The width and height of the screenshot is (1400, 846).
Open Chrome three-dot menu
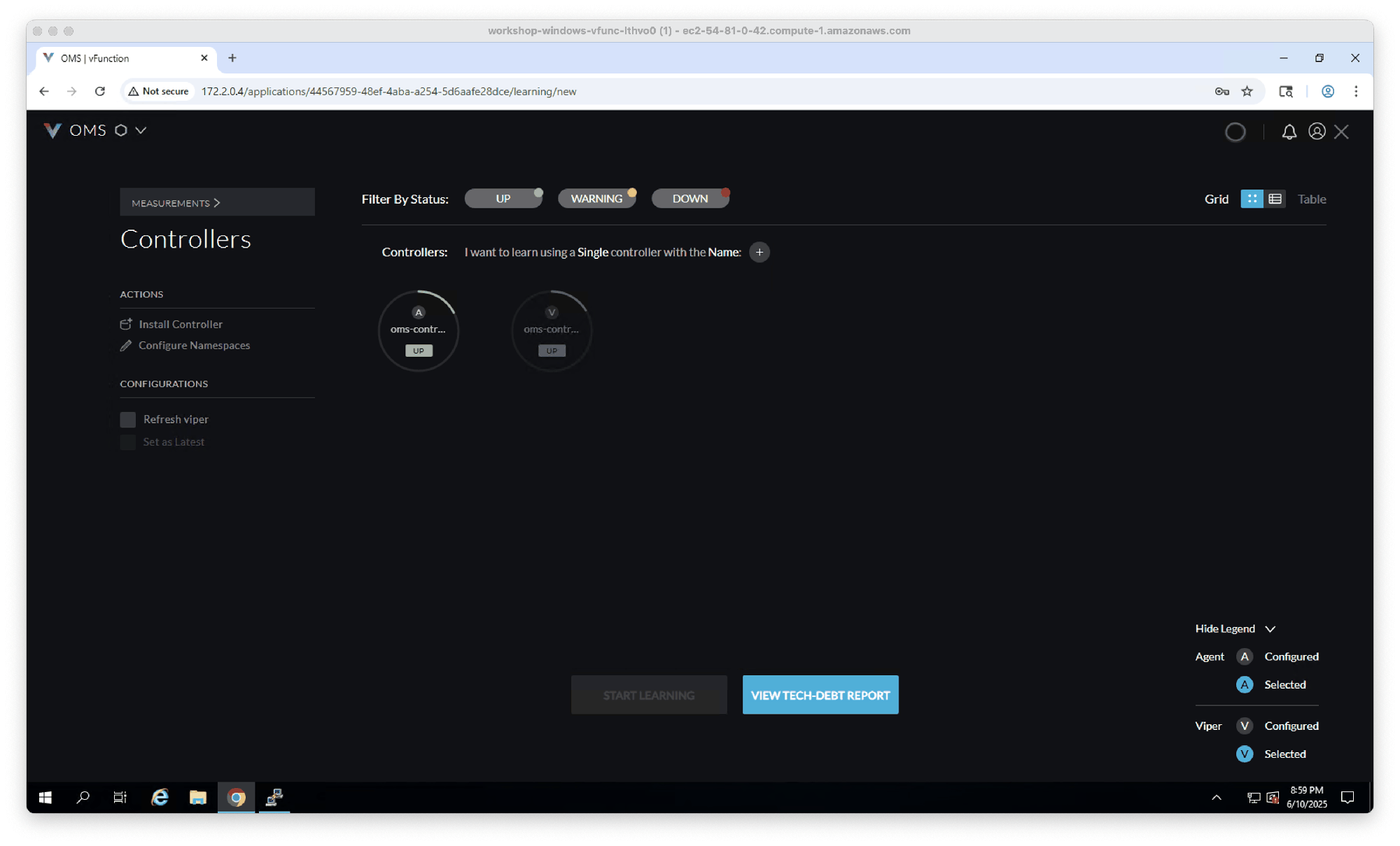click(x=1356, y=91)
